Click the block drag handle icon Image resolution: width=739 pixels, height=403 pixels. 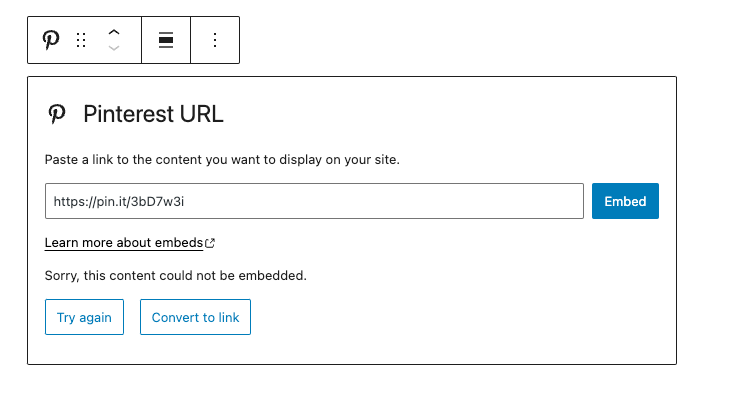[82, 40]
